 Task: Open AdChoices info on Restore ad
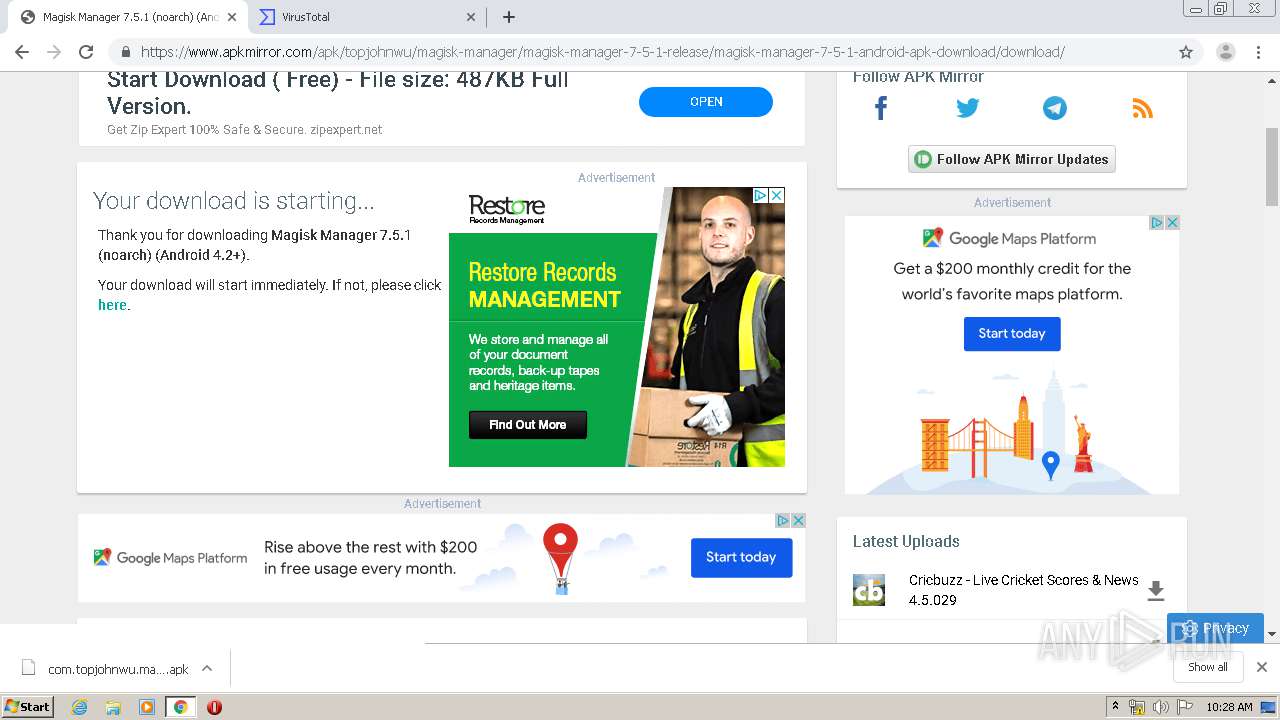click(x=760, y=195)
